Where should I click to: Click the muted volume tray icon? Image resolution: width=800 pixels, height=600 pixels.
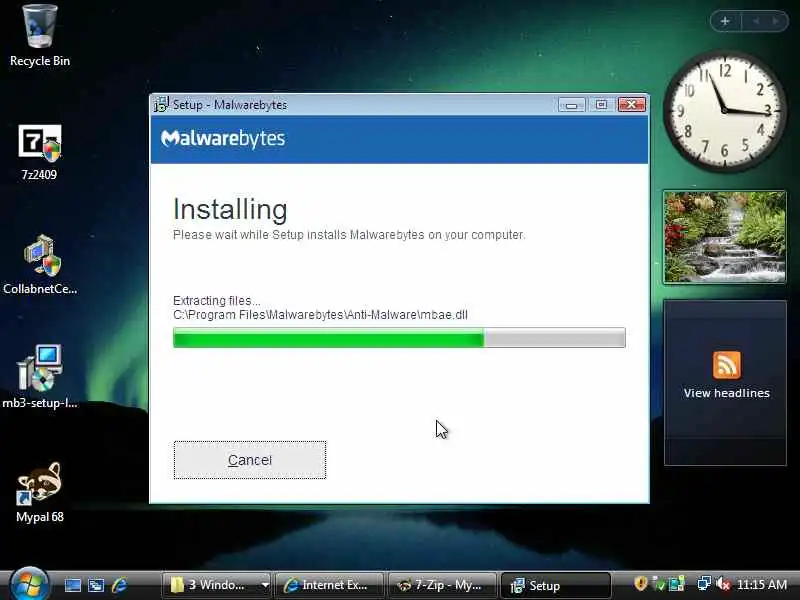coord(723,584)
